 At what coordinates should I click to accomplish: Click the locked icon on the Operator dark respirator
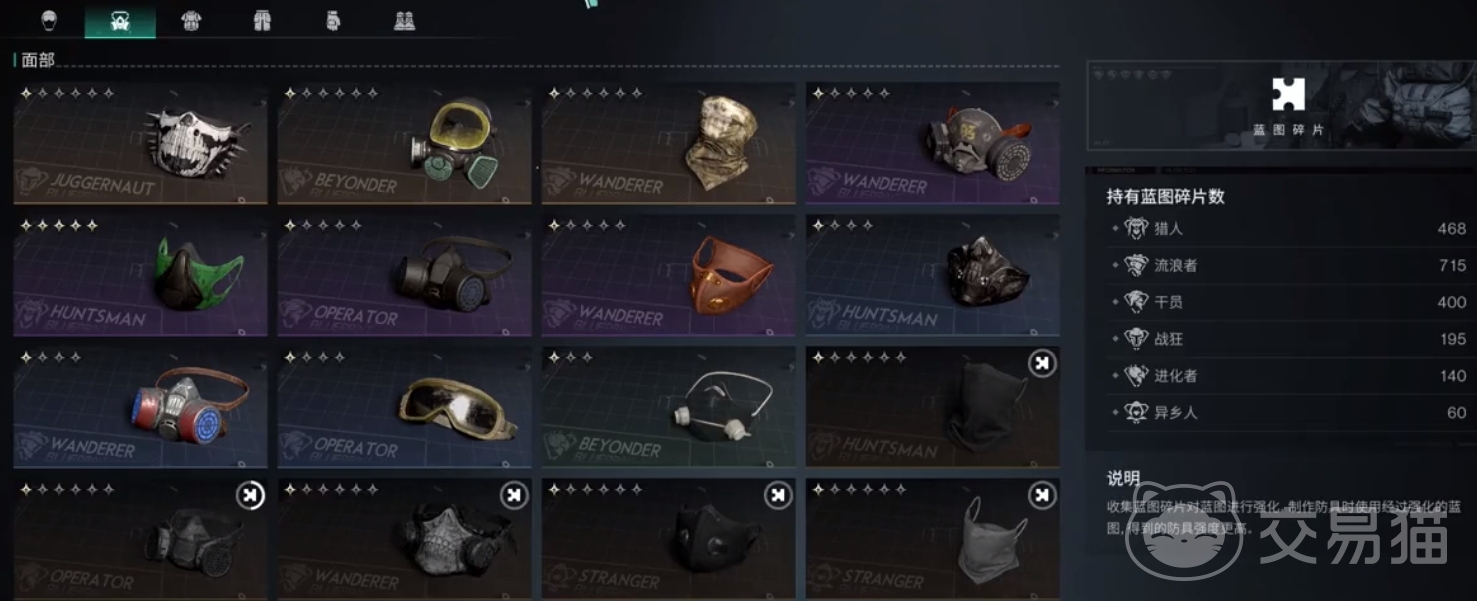pyautogui.click(x=250, y=495)
